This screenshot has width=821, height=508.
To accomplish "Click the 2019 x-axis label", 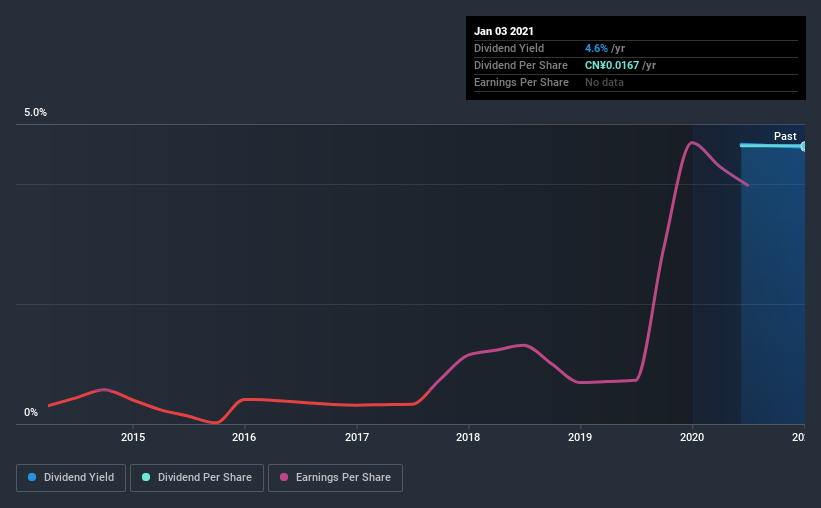I will coord(580,437).
